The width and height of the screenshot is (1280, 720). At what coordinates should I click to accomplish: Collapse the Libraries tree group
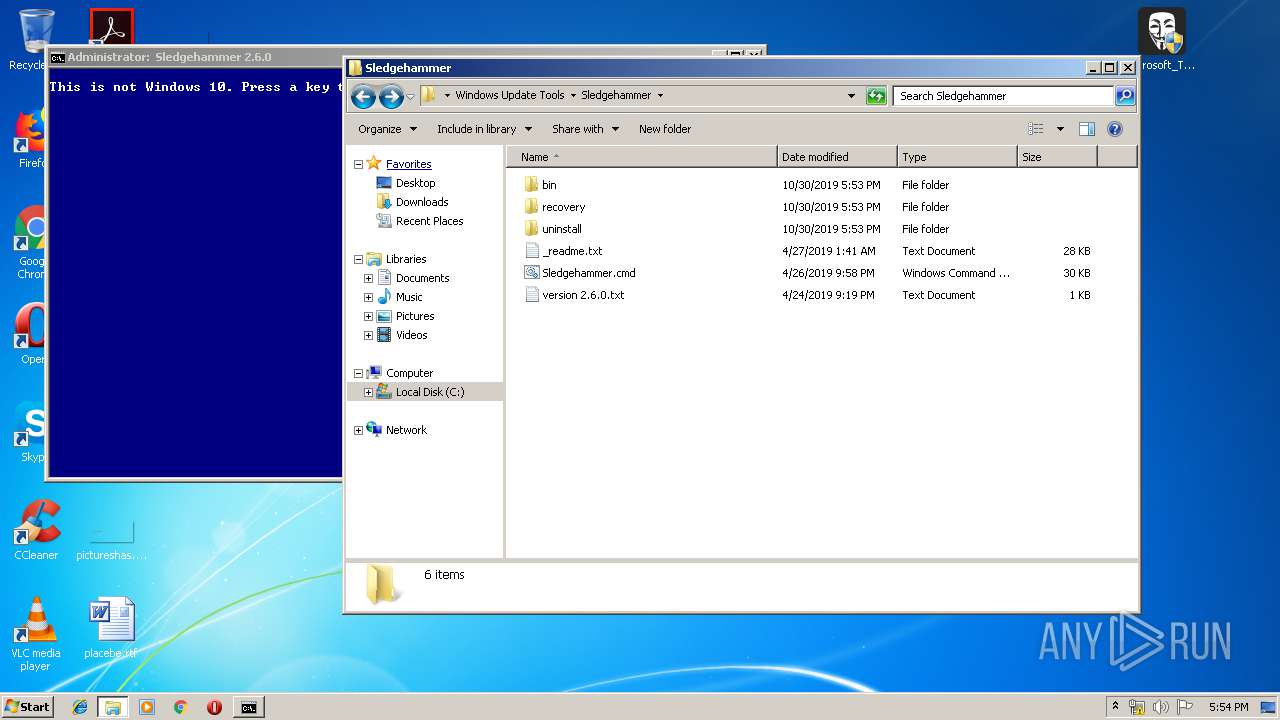tap(358, 259)
